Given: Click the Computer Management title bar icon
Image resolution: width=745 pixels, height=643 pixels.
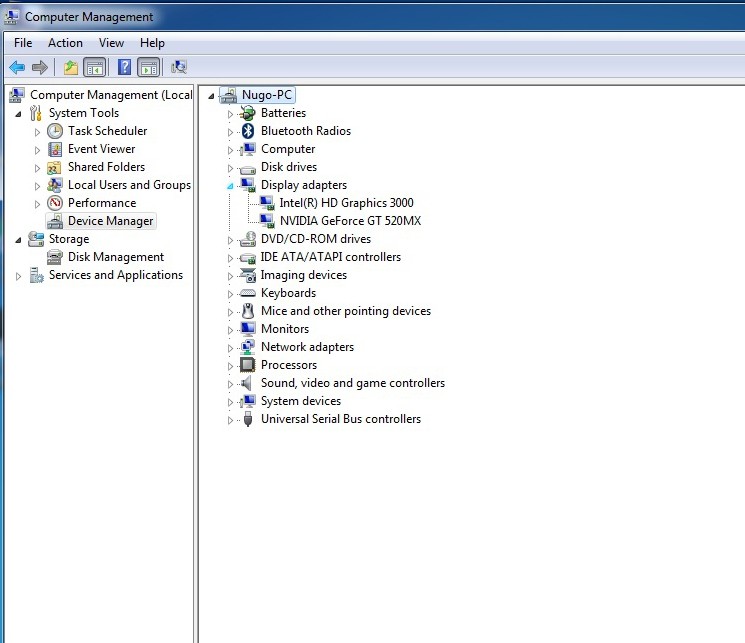Looking at the screenshot, I should (x=11, y=17).
